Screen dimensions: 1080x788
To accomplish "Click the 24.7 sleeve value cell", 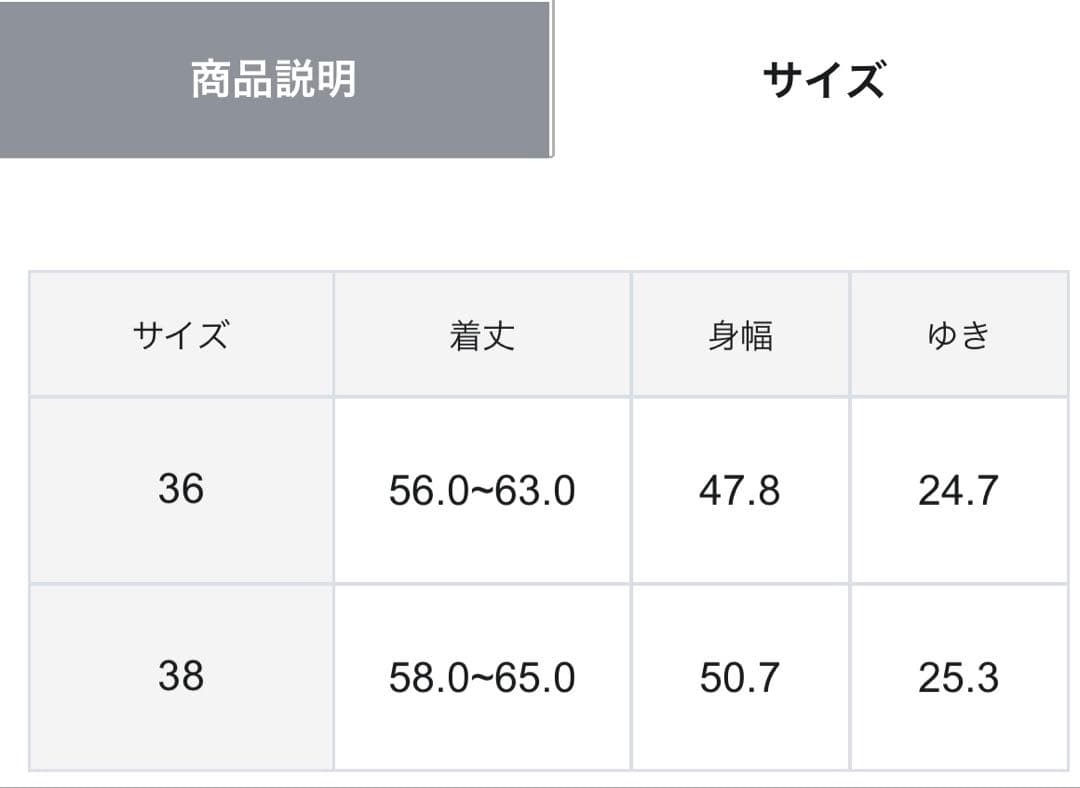I will coord(959,490).
